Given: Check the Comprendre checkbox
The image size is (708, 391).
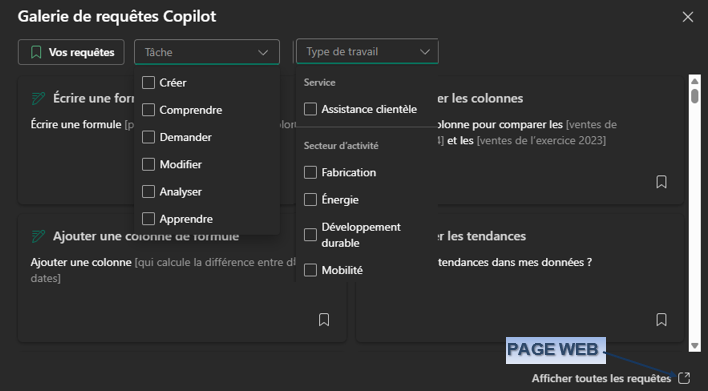Looking at the screenshot, I should point(148,110).
